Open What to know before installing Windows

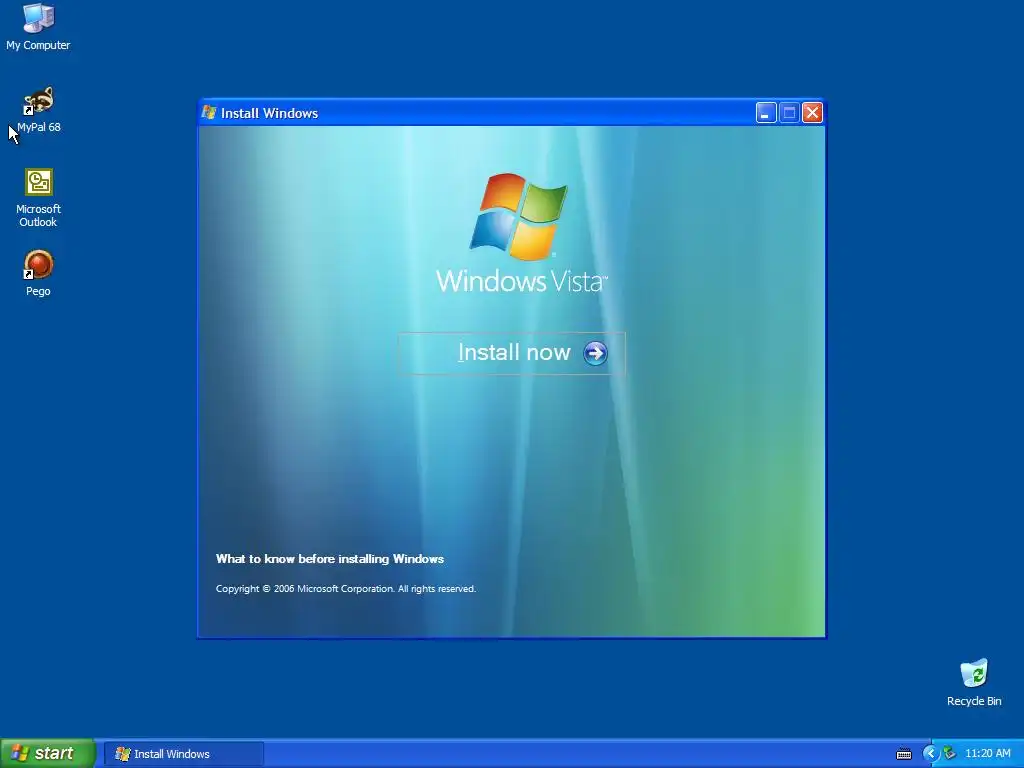330,559
